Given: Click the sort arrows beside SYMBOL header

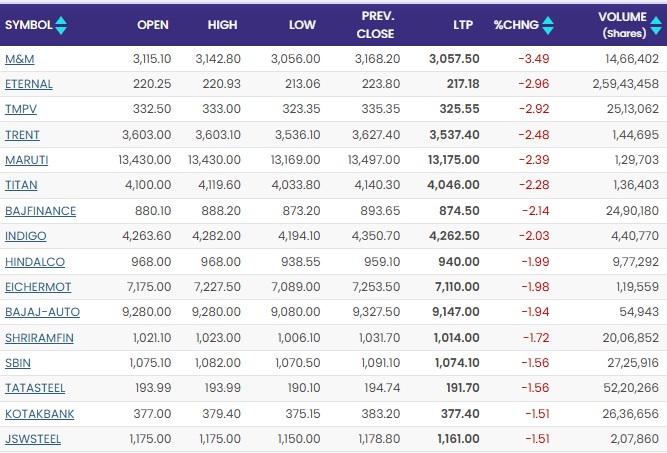Looking at the screenshot, I should [61, 24].
